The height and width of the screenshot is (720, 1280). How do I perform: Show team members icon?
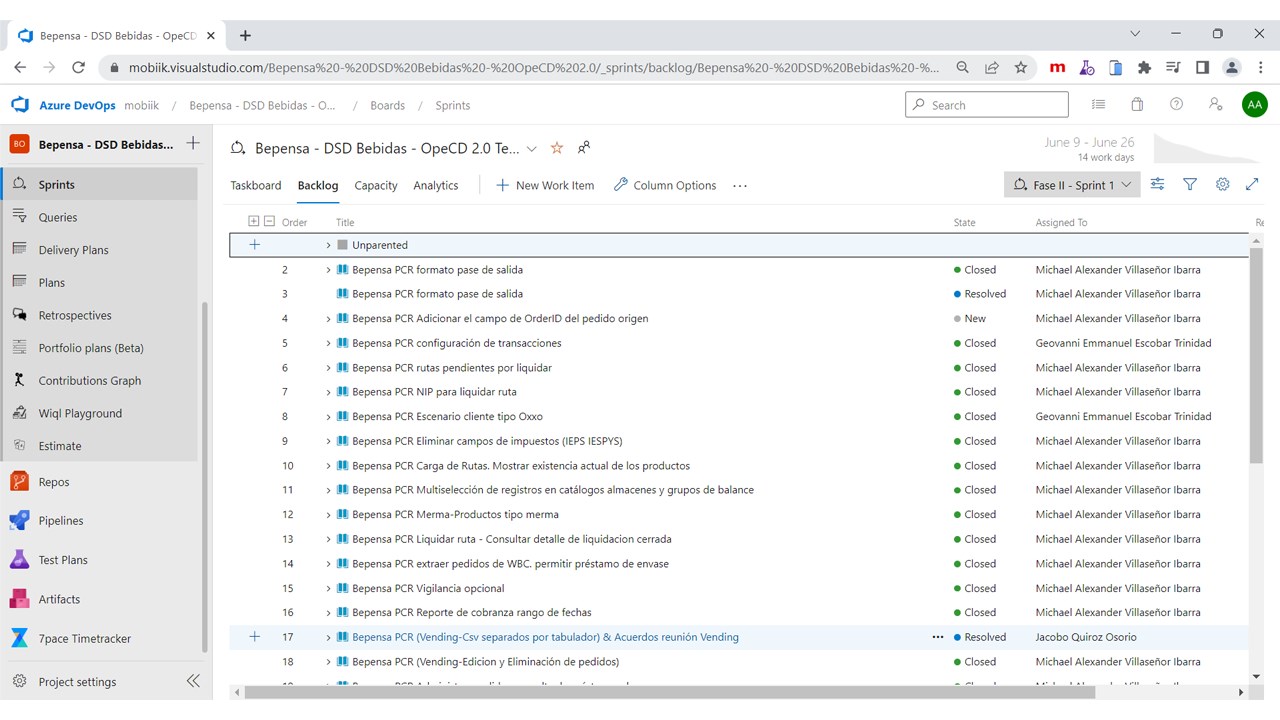pyautogui.click(x=584, y=148)
